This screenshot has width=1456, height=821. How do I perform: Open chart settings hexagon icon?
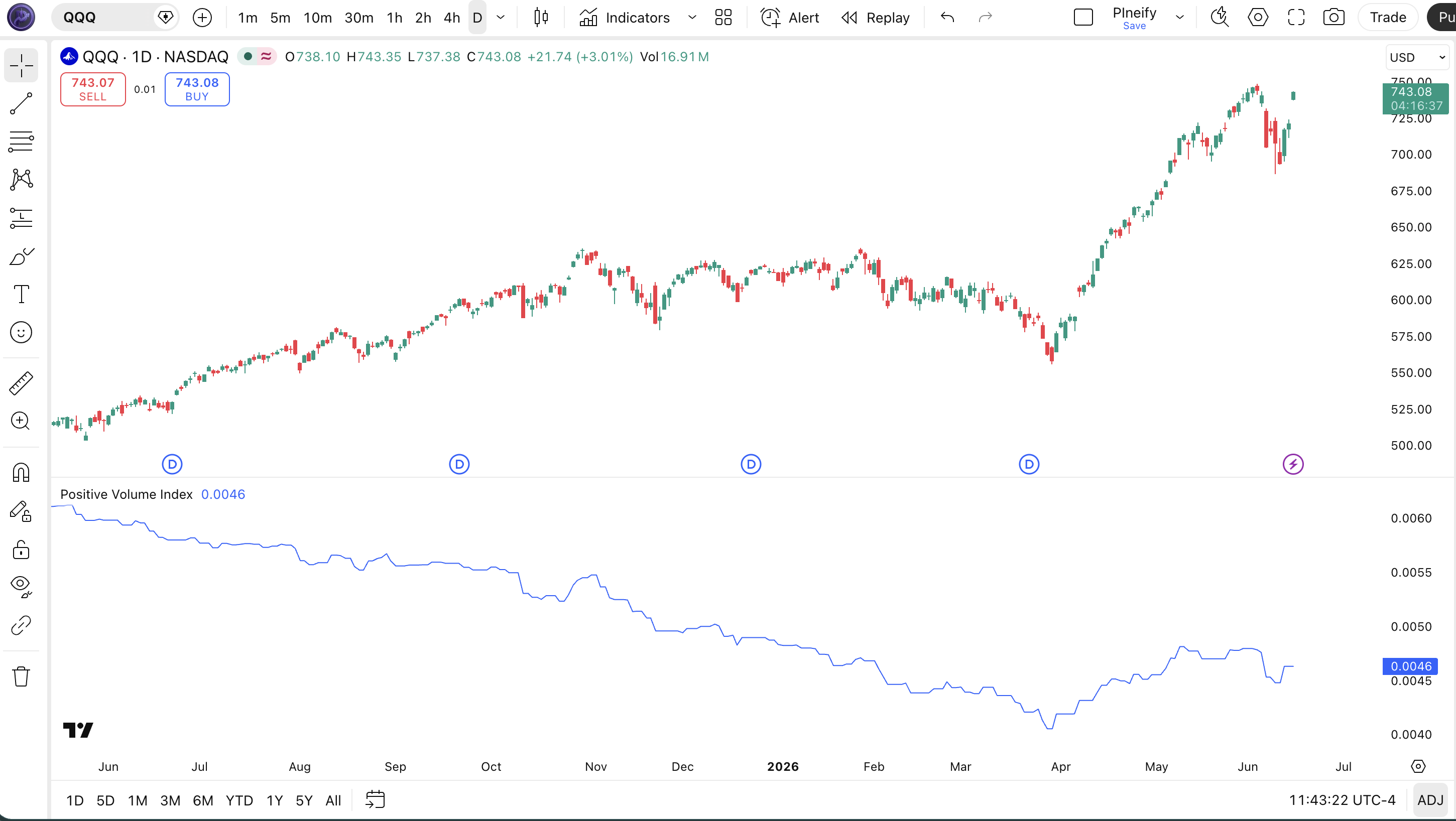(x=1258, y=18)
